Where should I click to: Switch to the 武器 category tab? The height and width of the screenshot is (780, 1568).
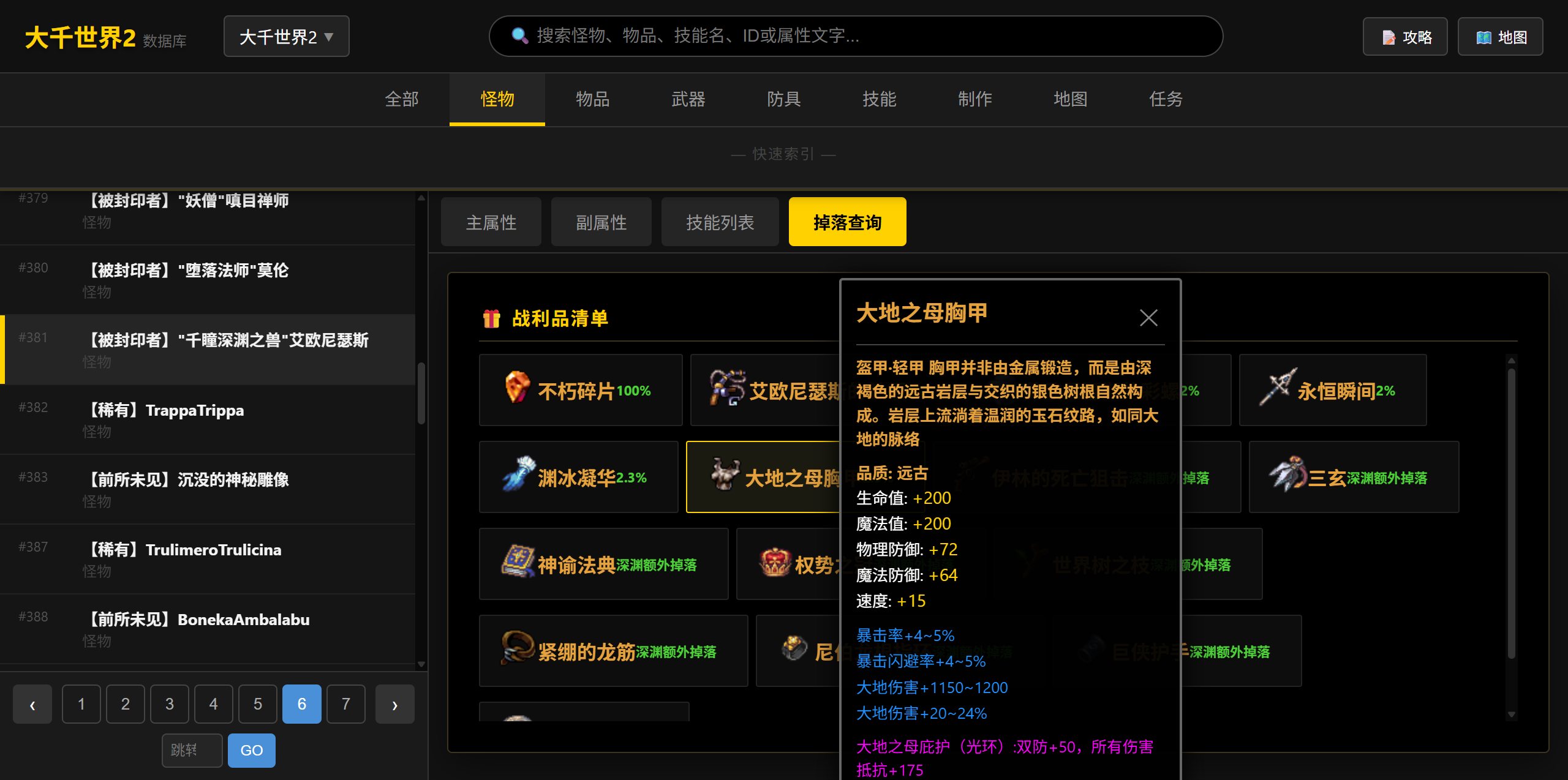pos(688,99)
